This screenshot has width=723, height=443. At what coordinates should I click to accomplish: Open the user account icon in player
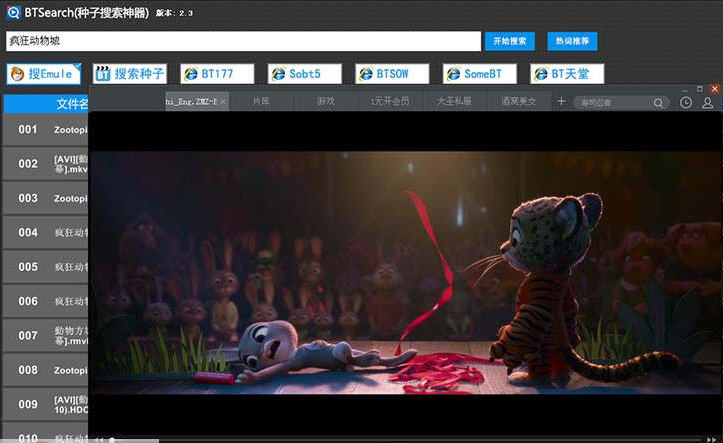click(x=707, y=103)
